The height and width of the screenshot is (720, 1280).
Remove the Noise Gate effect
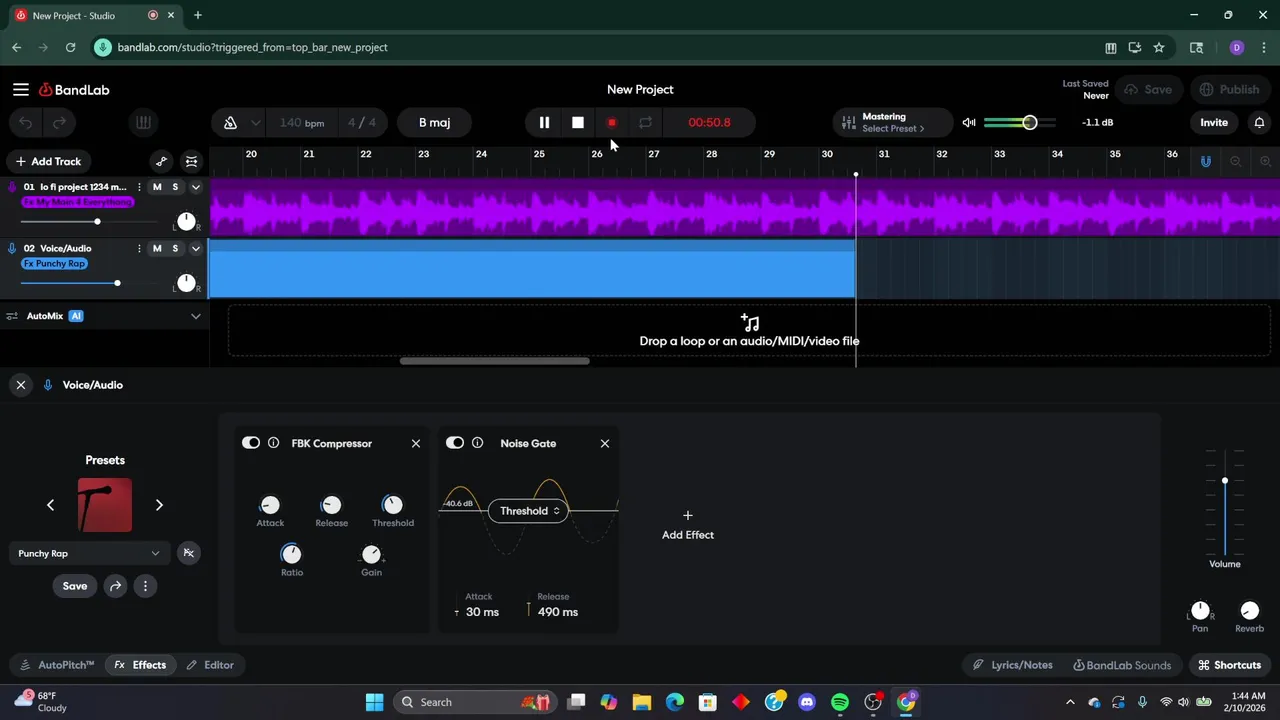605,443
